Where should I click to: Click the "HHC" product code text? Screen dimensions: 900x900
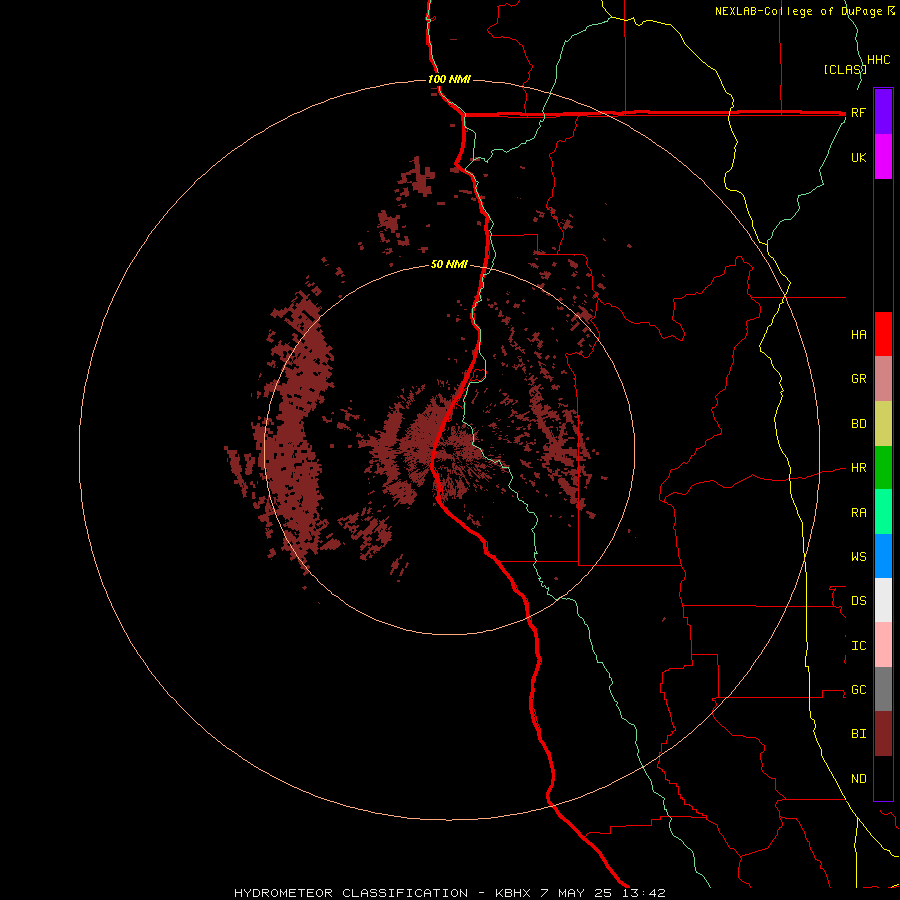click(x=878, y=60)
